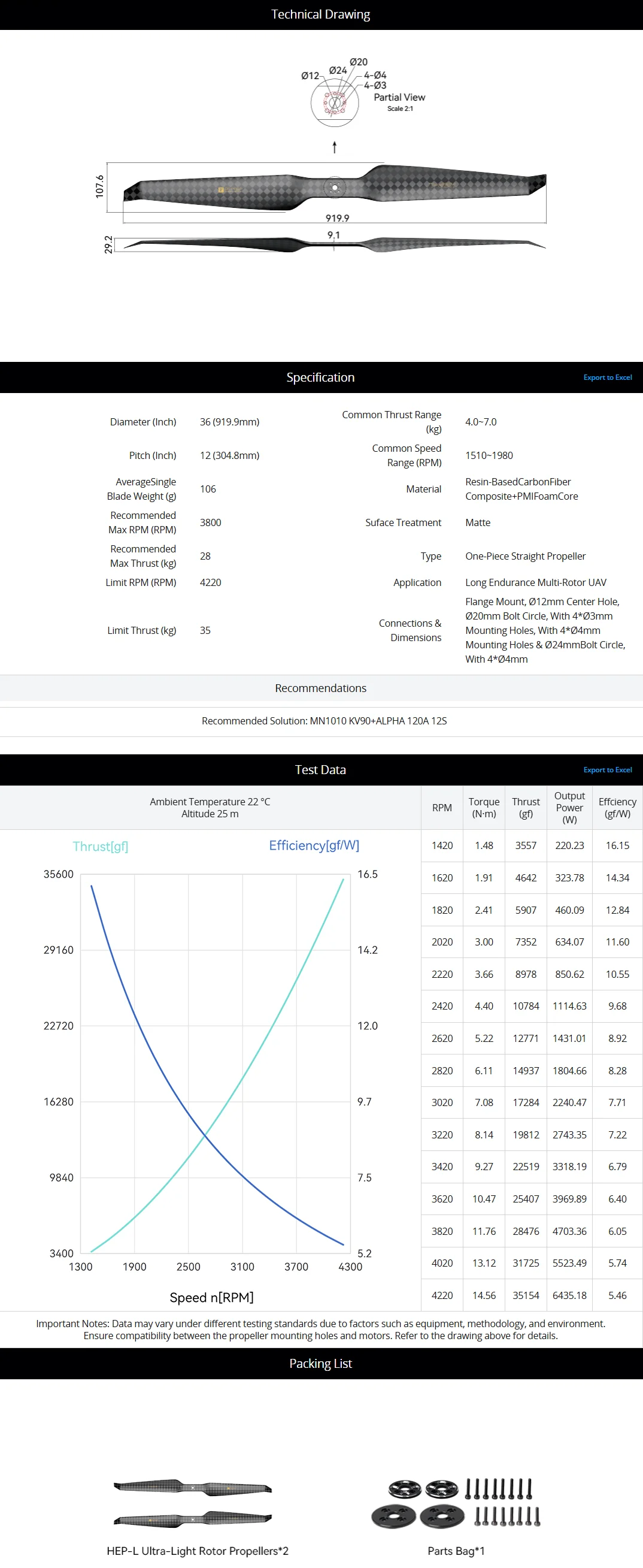Click the Recommendations heading bar
The image size is (643, 1568).
[x=321, y=688]
